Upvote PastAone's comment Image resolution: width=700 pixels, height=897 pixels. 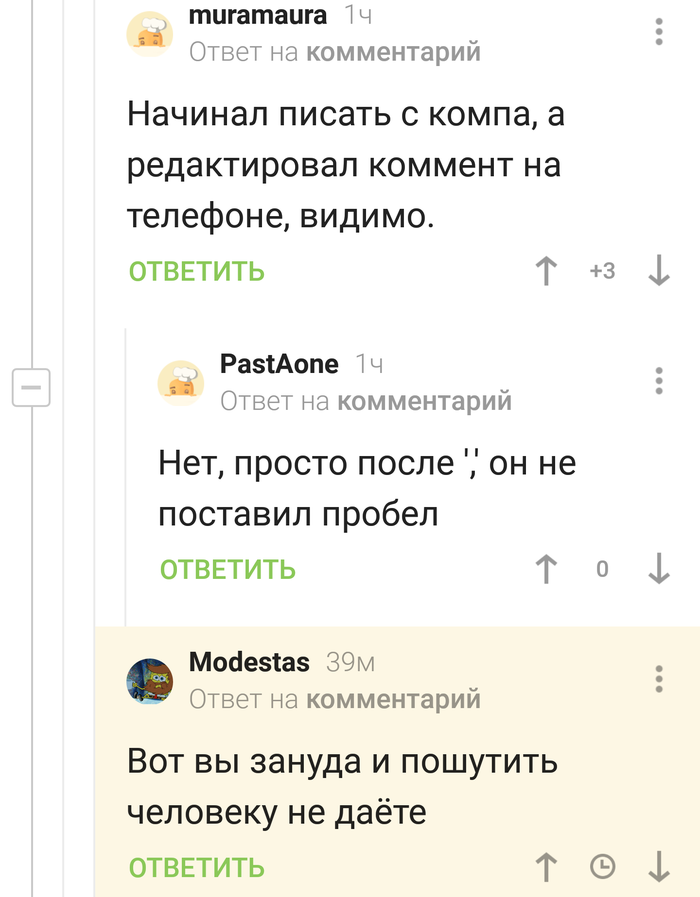(x=546, y=569)
